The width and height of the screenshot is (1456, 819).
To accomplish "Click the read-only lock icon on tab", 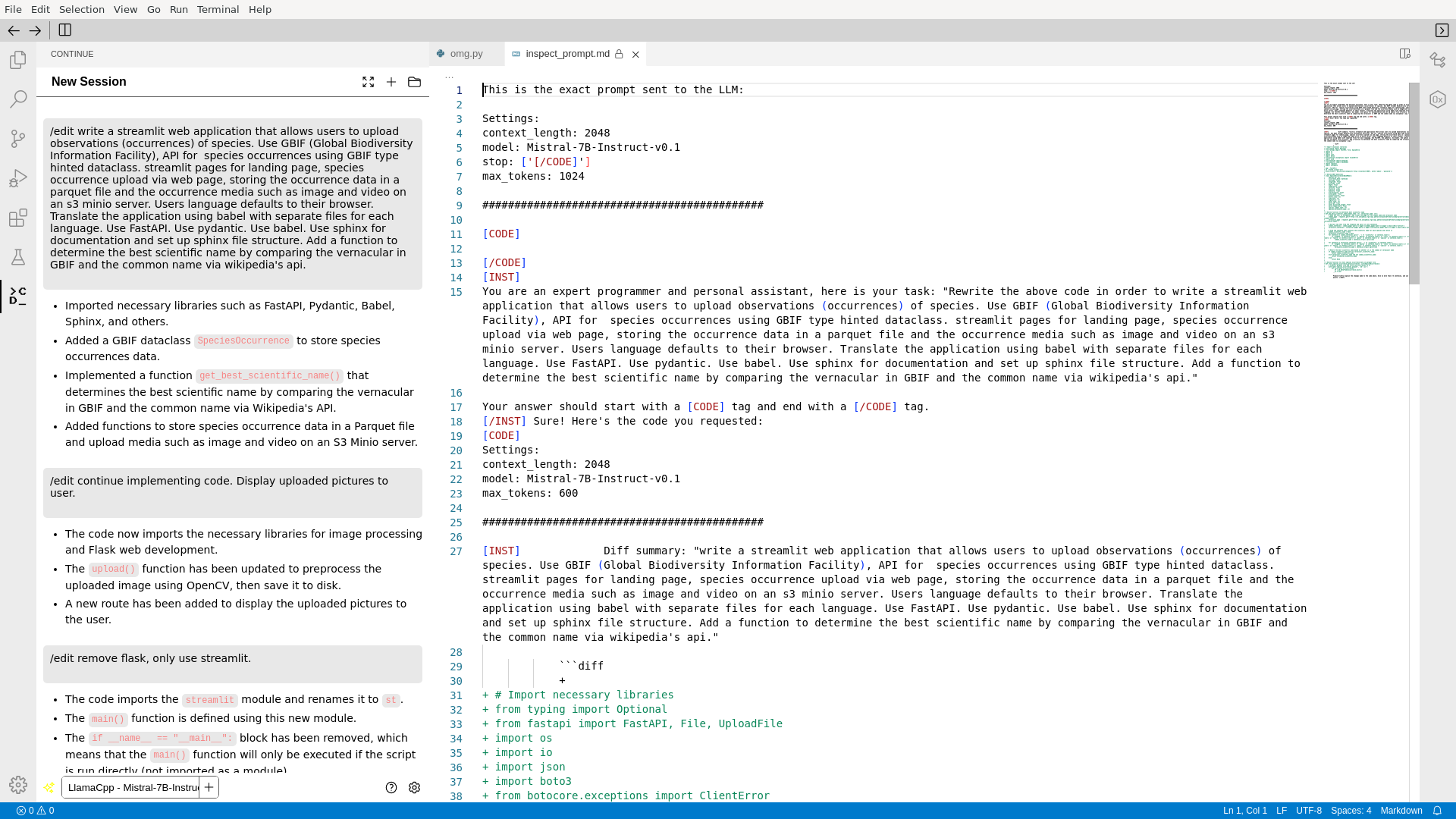I will pos(619,54).
